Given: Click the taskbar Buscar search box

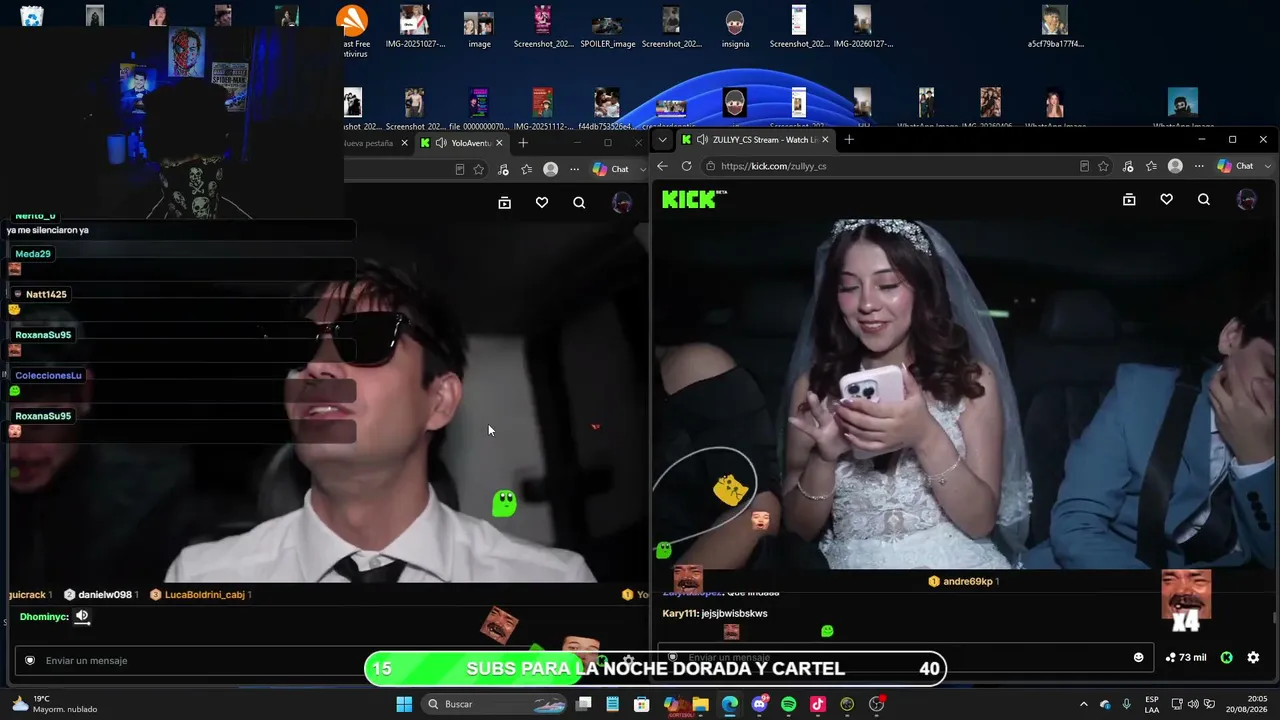Looking at the screenshot, I should point(494,704).
